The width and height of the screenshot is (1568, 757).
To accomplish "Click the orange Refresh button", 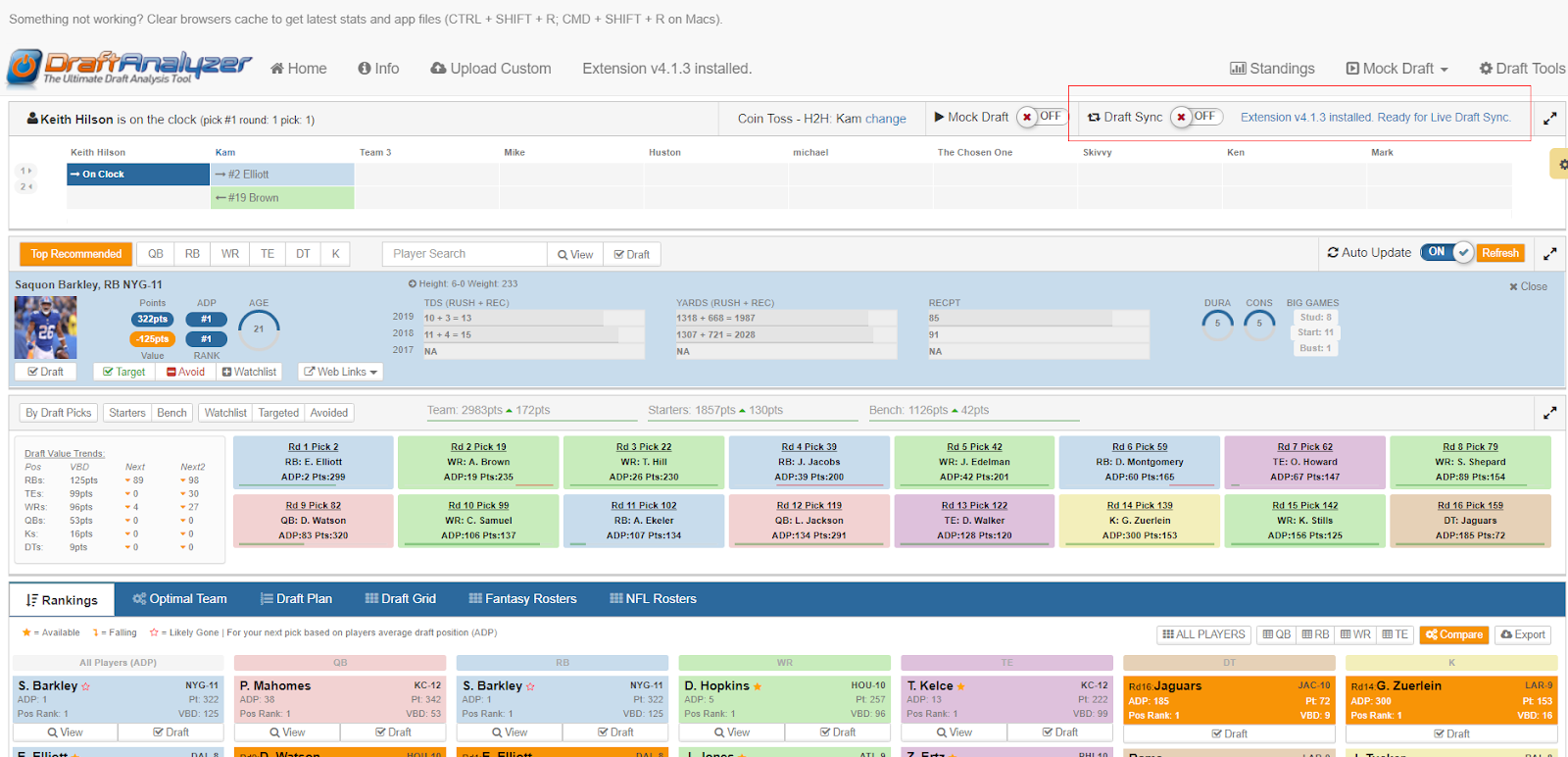I will 1500,253.
